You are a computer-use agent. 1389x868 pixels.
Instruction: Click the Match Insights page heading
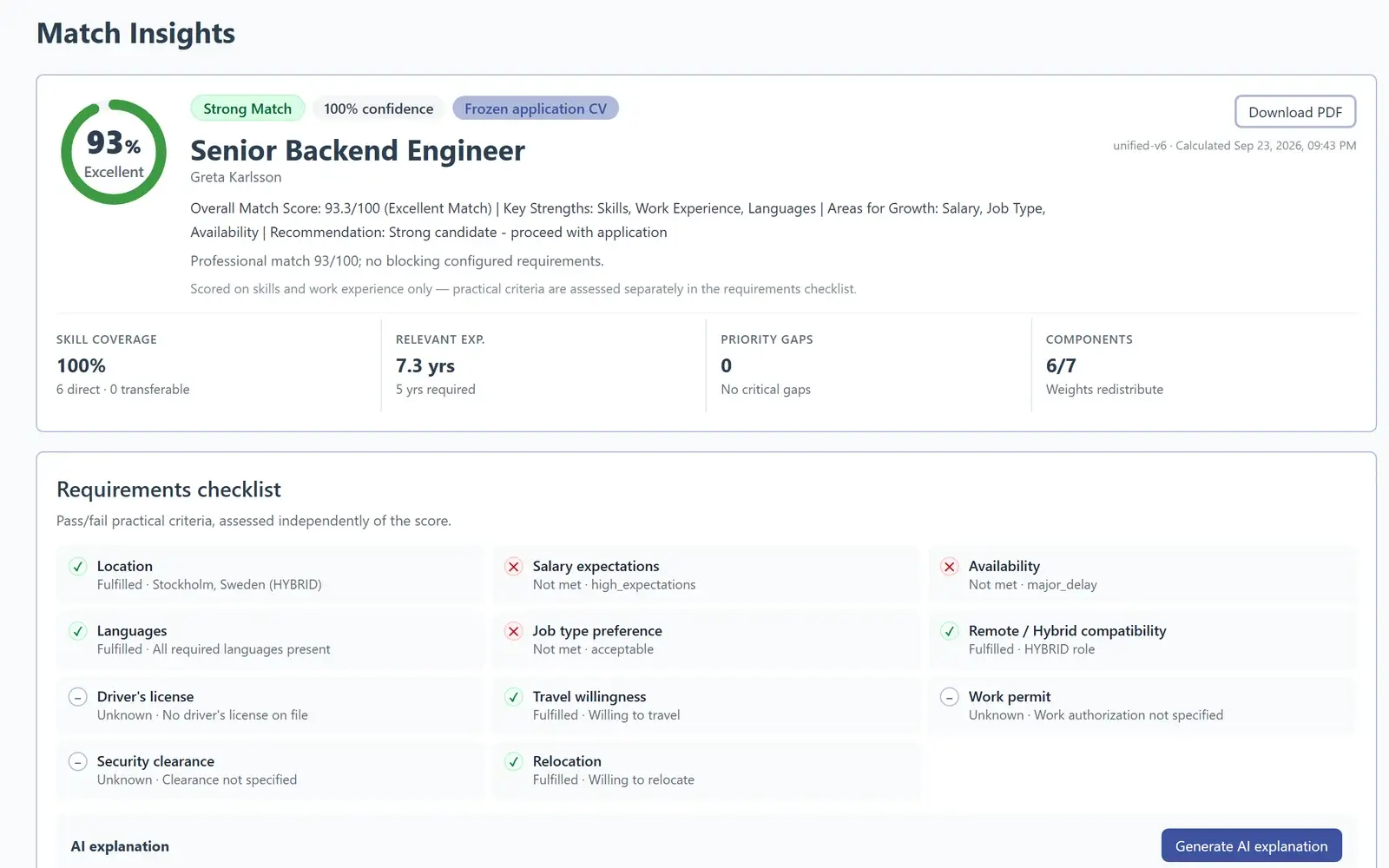tap(136, 33)
